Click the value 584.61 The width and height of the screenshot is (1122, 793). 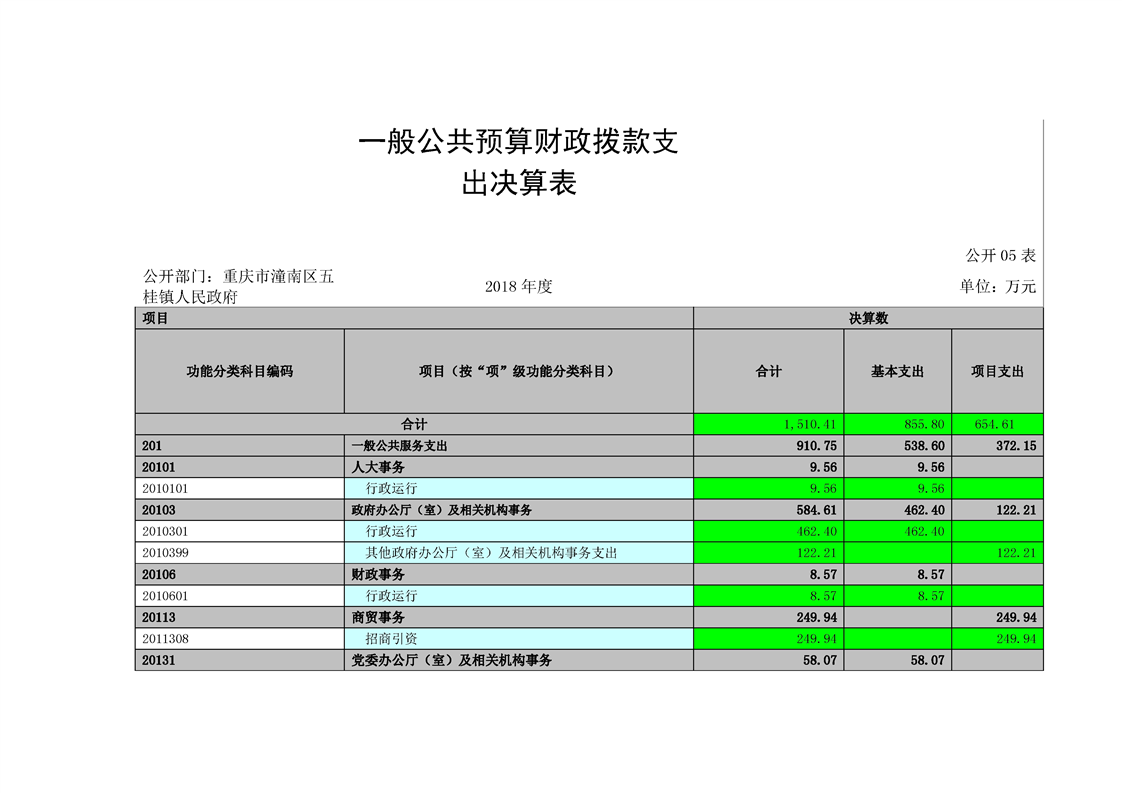(x=816, y=510)
